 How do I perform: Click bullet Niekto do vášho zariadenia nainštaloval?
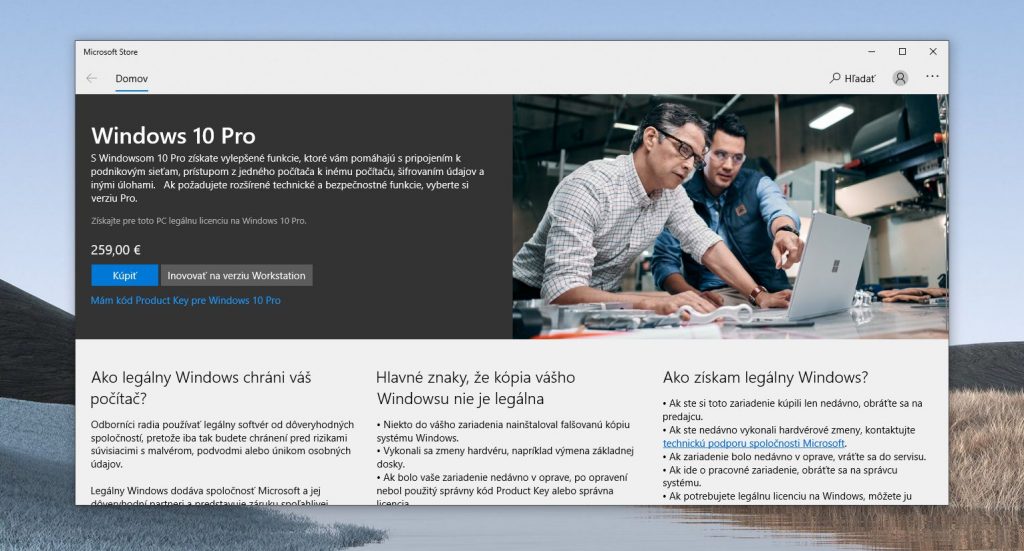[x=503, y=431]
